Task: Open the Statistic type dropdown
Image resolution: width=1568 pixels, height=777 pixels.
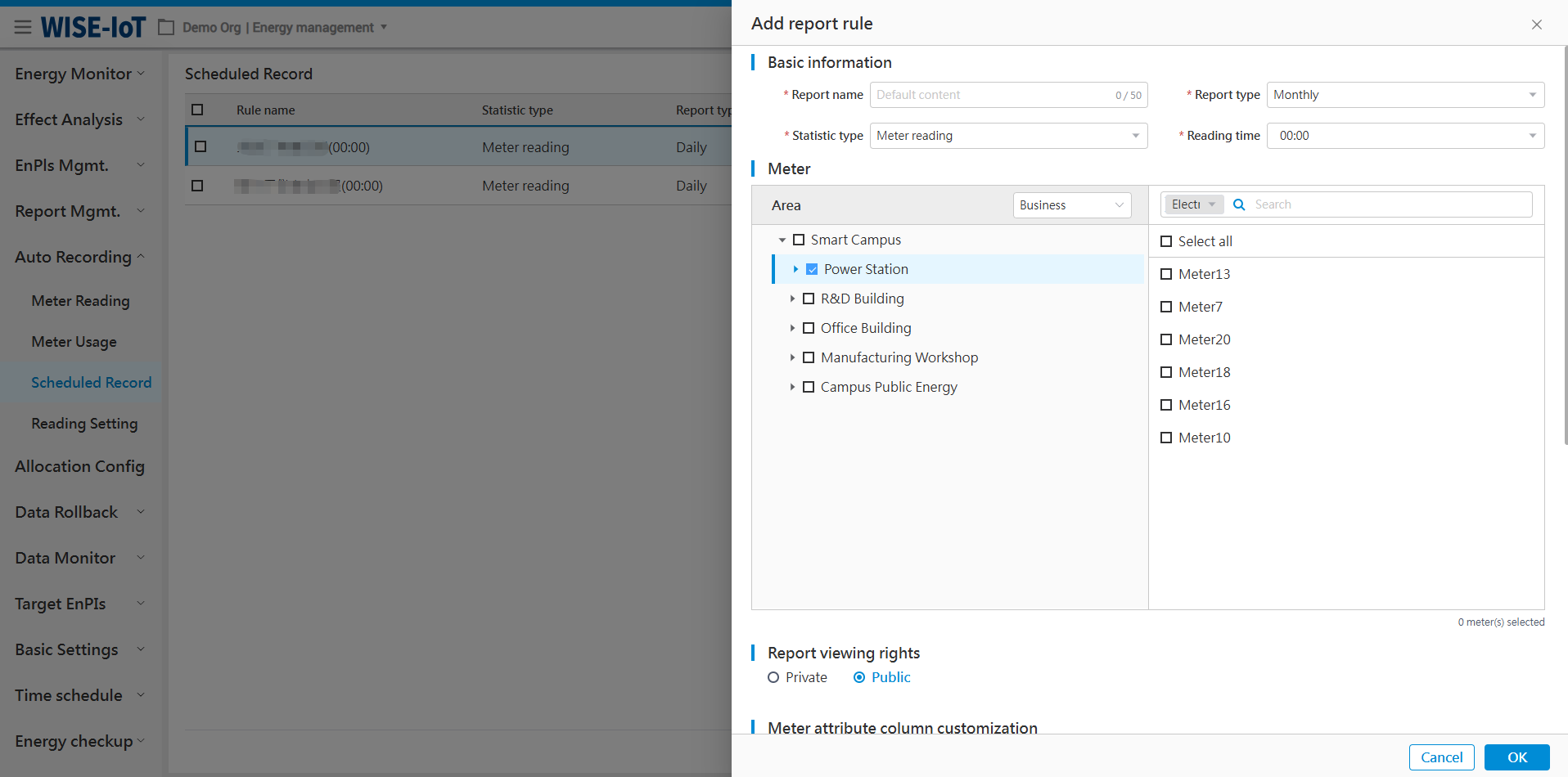Action: (x=1007, y=136)
